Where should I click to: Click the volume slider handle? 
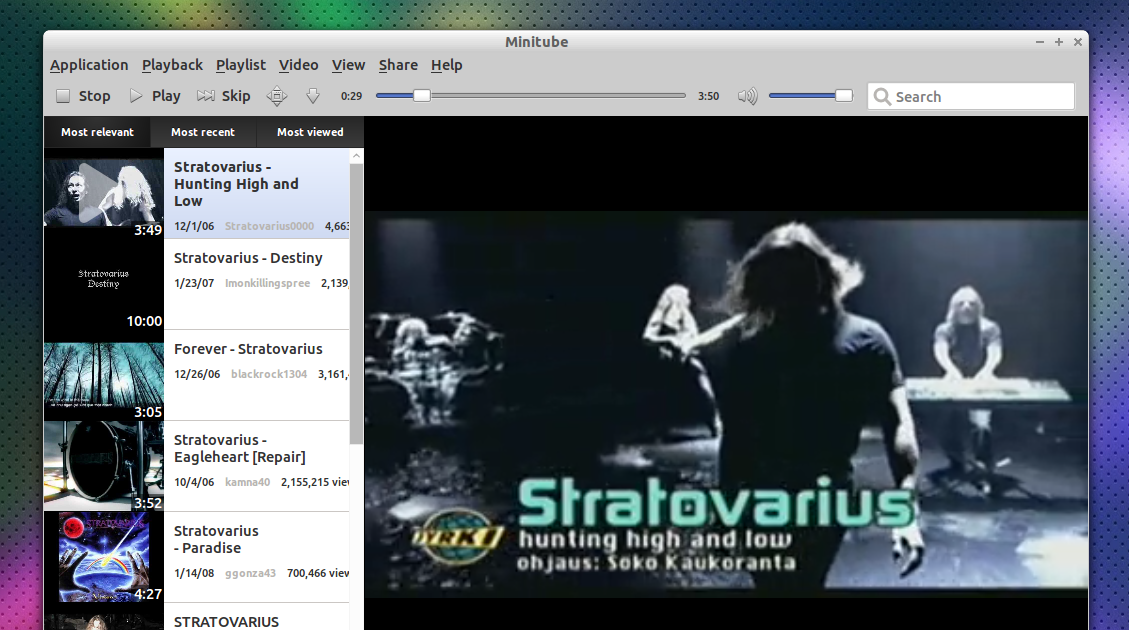pyautogui.click(x=844, y=96)
